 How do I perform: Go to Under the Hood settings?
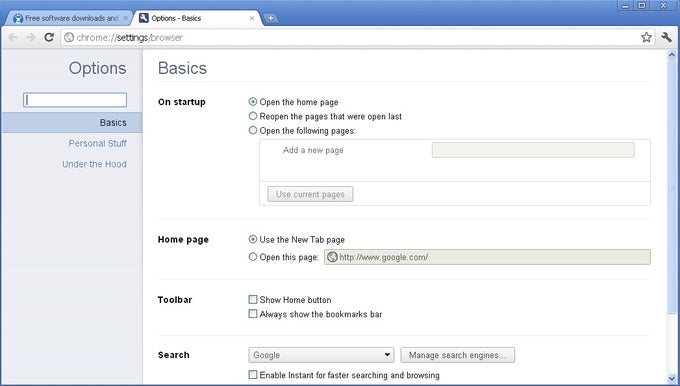[x=94, y=164]
